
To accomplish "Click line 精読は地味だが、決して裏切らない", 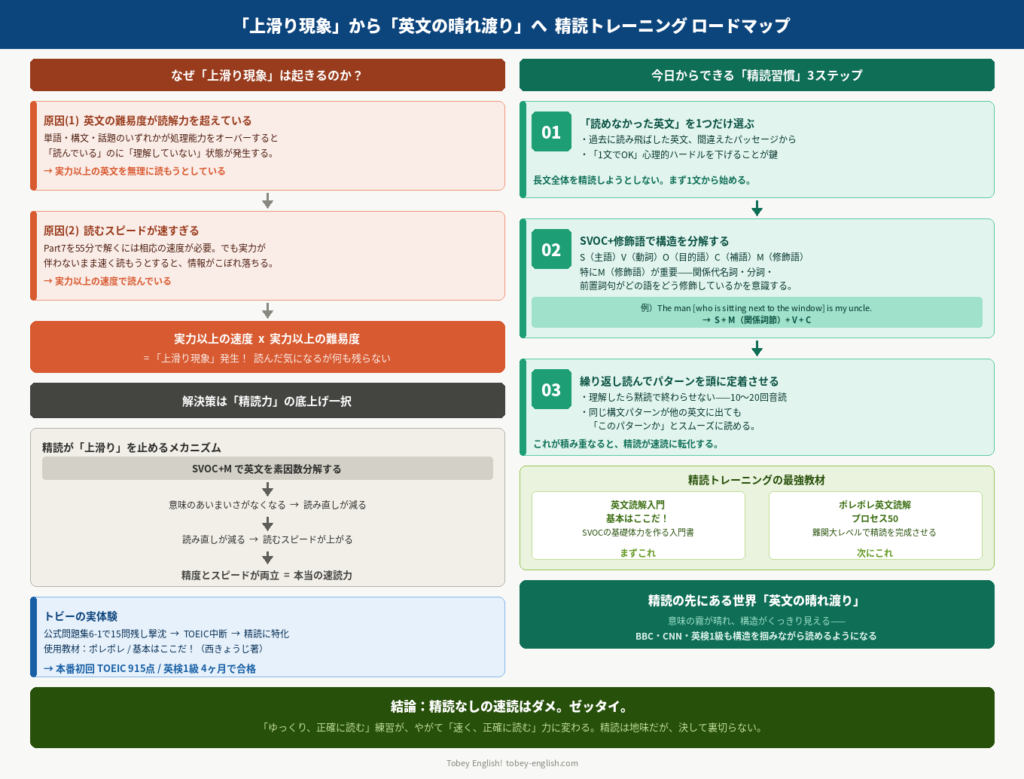I will point(681,727).
